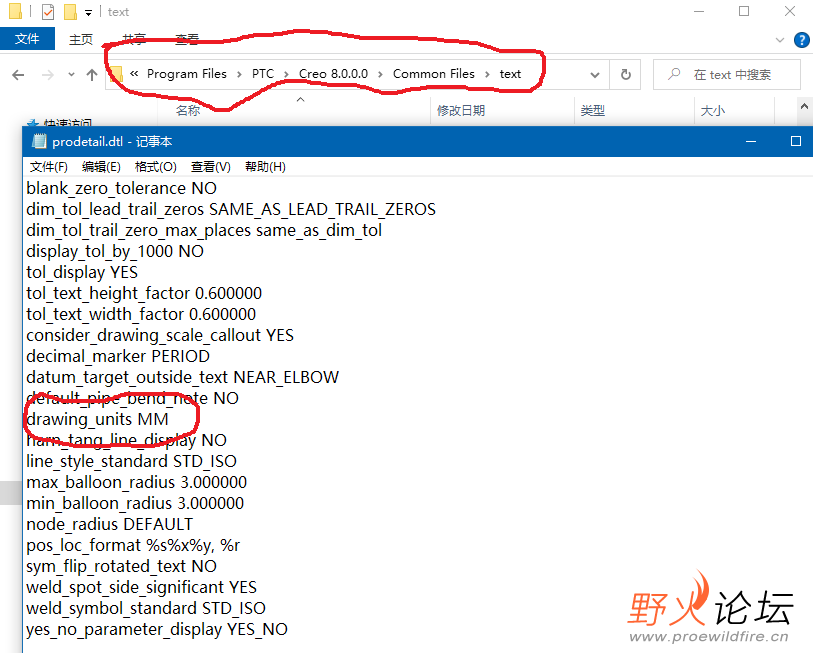This screenshot has width=813, height=653.
Task: Click Explorer file list scroll-up arrow
Action: pos(804,107)
